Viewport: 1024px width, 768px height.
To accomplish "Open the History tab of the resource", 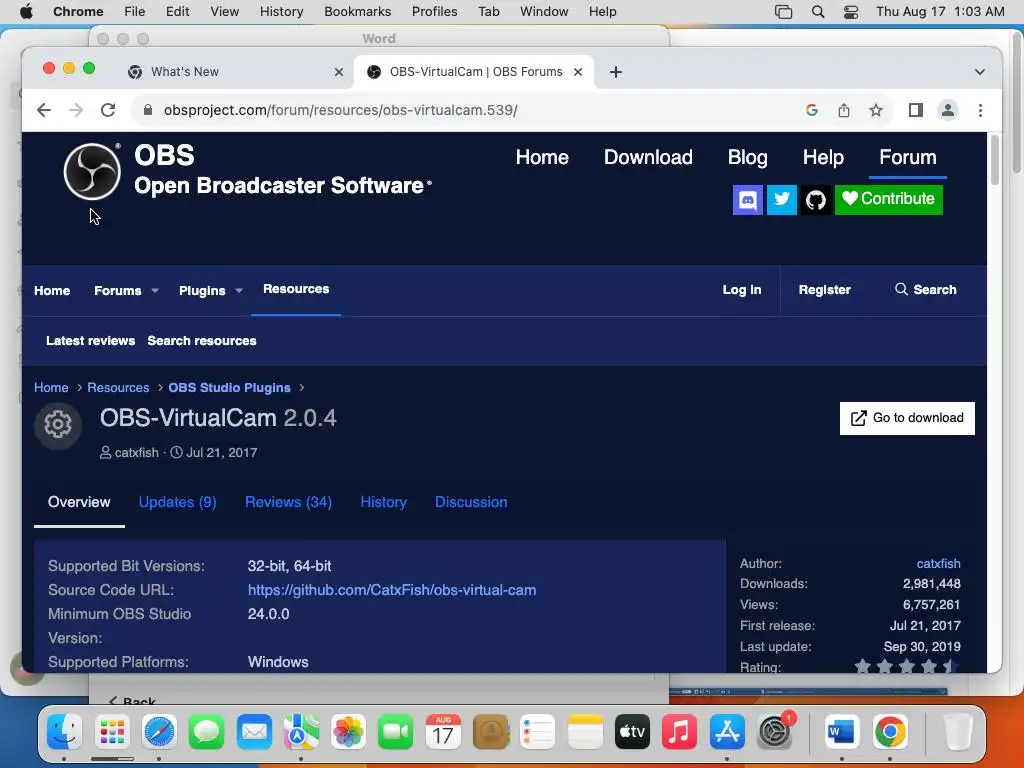I will coord(383,502).
